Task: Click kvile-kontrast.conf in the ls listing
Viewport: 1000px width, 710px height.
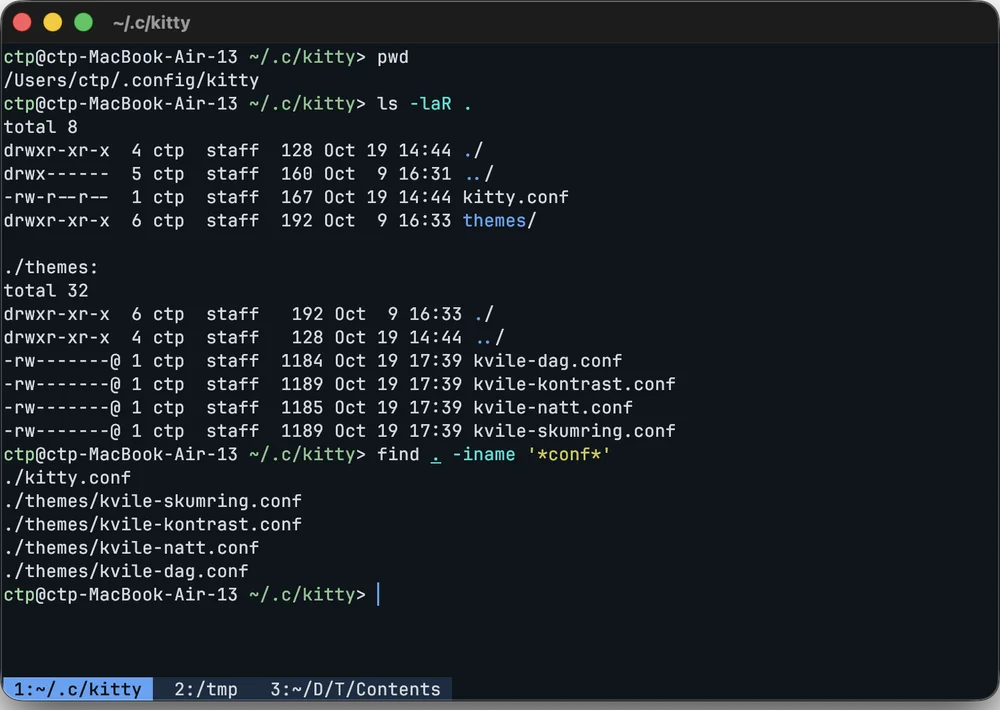Action: click(574, 384)
